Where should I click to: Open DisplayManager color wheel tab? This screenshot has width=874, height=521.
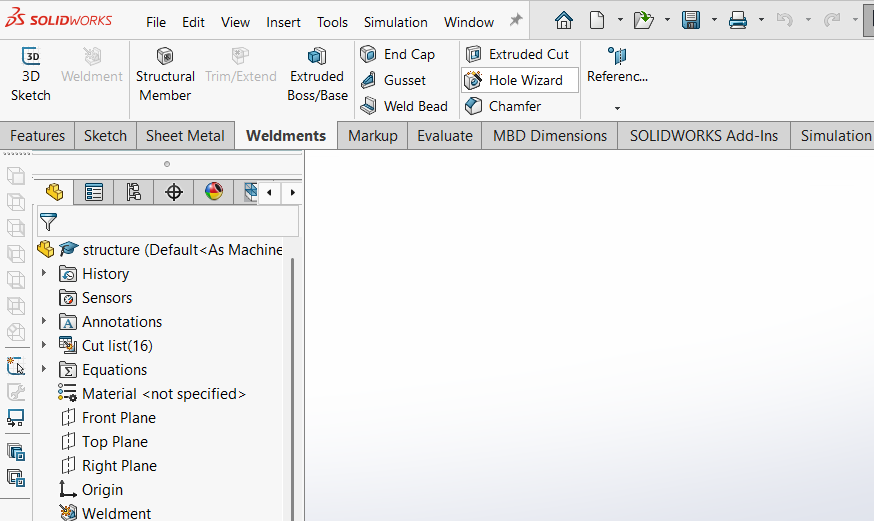click(213, 192)
